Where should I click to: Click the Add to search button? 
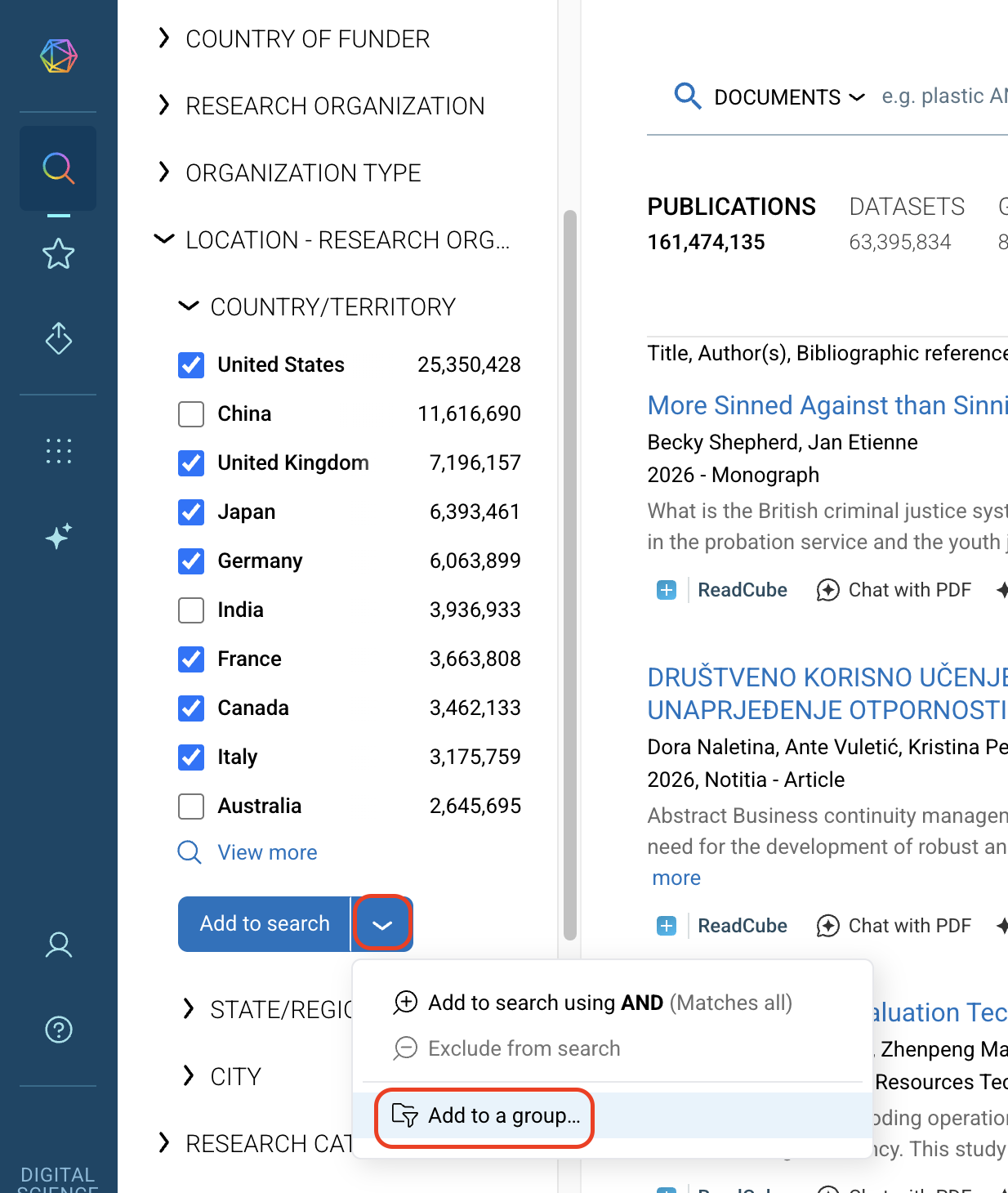(264, 923)
